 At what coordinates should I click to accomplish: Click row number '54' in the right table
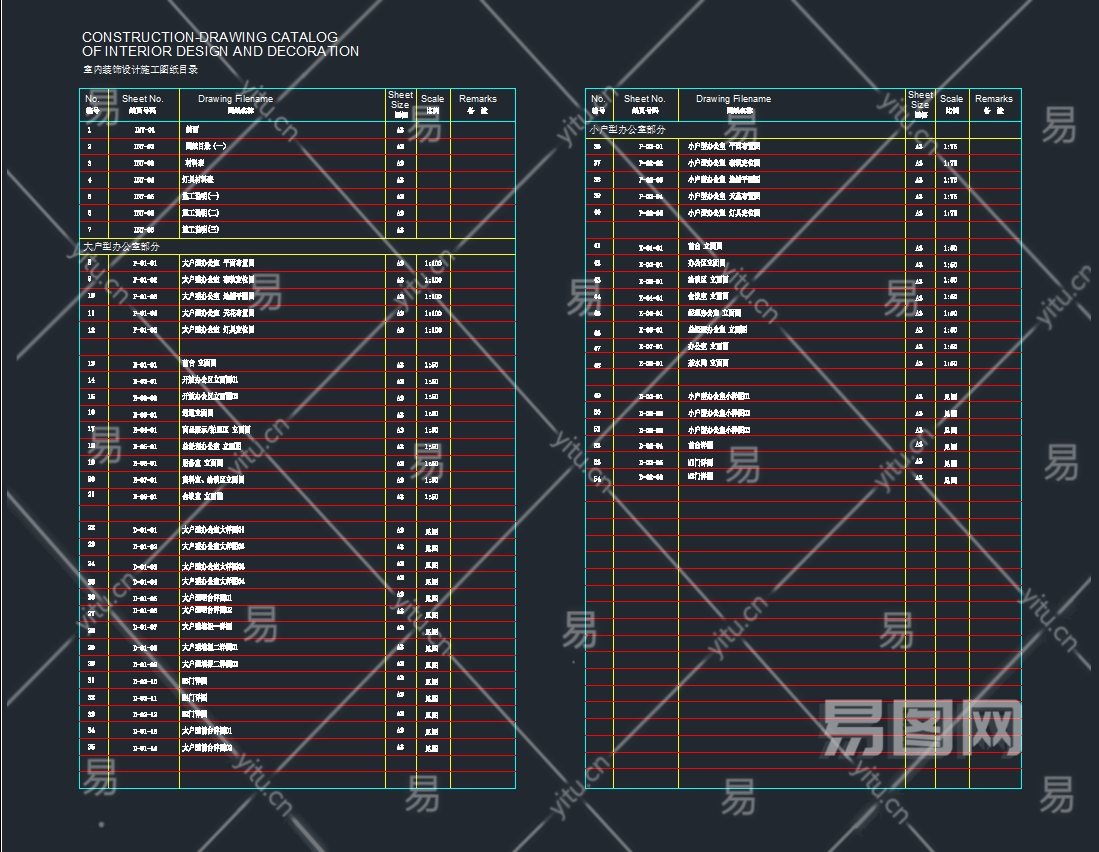[597, 479]
